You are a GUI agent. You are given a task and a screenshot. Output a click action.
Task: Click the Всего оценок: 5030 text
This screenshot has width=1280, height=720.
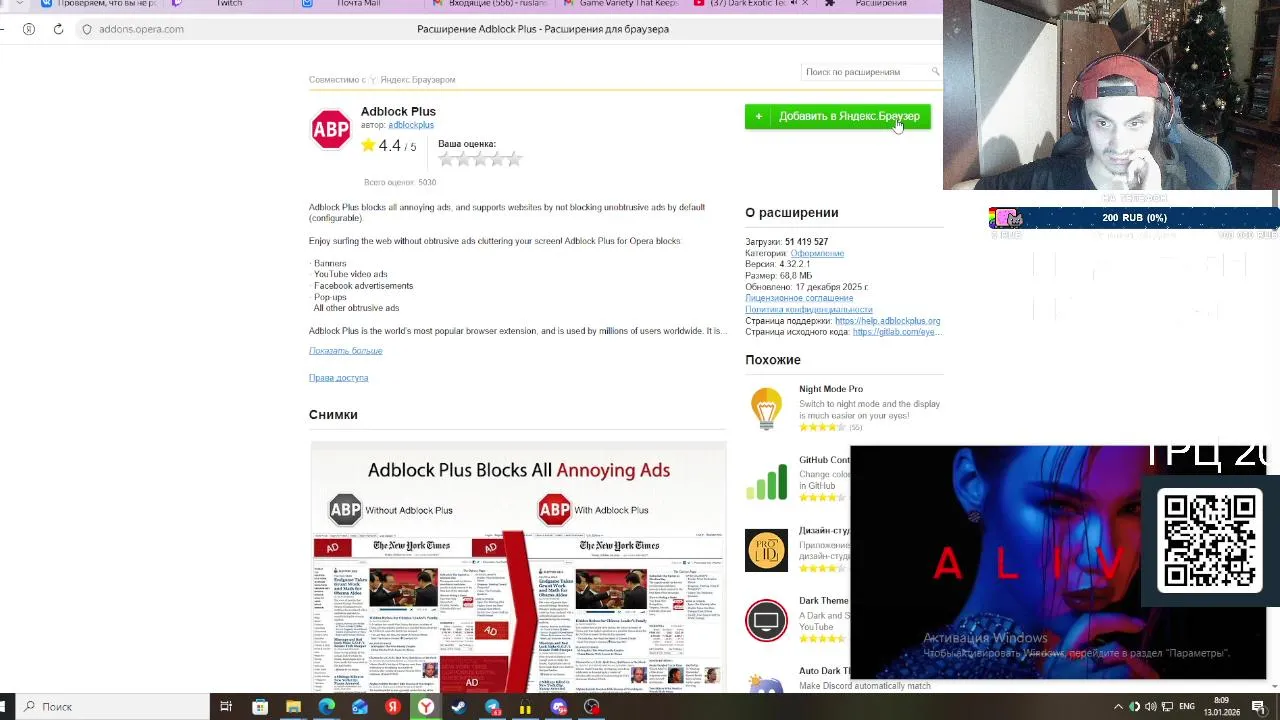click(400, 182)
